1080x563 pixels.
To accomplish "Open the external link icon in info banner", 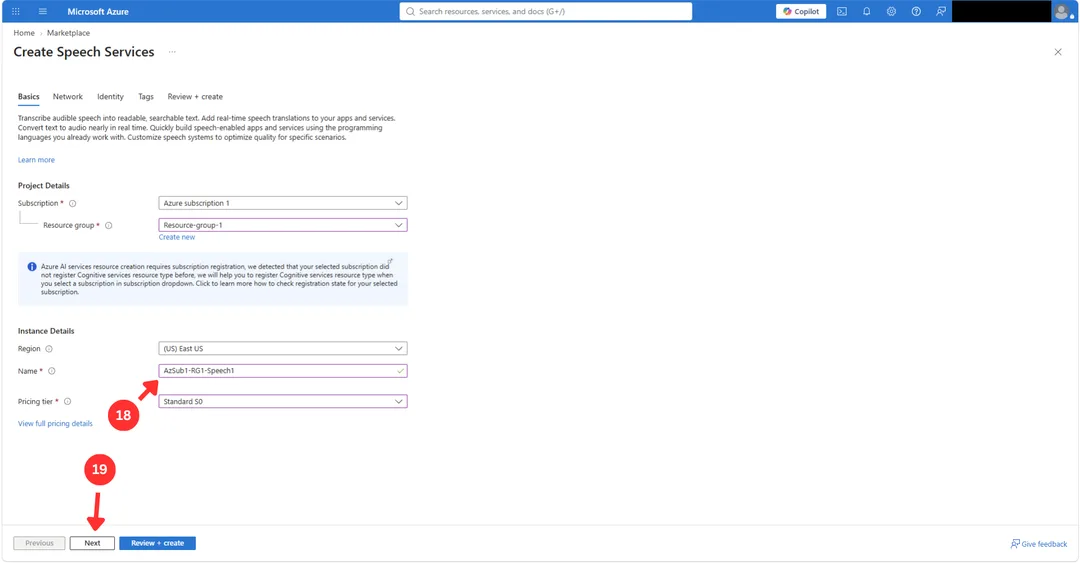I will tap(390, 261).
